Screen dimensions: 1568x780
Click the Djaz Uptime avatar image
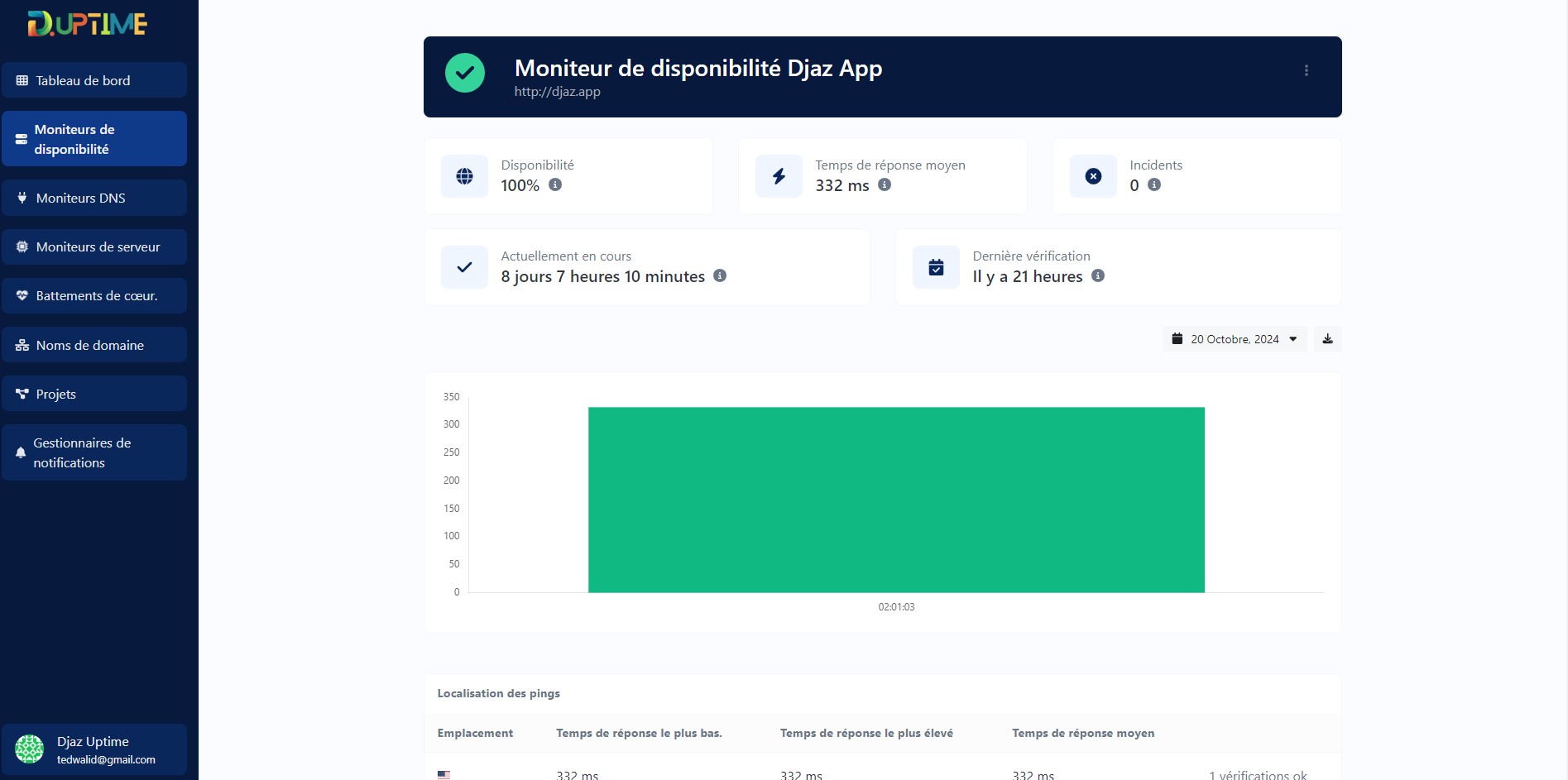click(x=30, y=749)
